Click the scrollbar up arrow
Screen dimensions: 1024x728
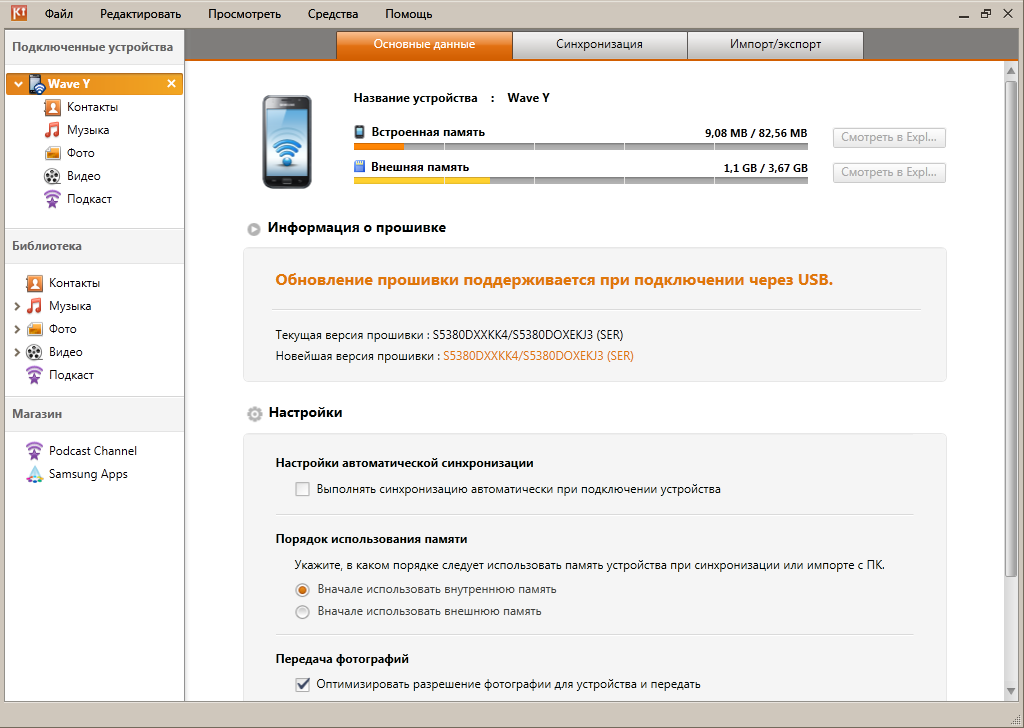pos(1011,71)
